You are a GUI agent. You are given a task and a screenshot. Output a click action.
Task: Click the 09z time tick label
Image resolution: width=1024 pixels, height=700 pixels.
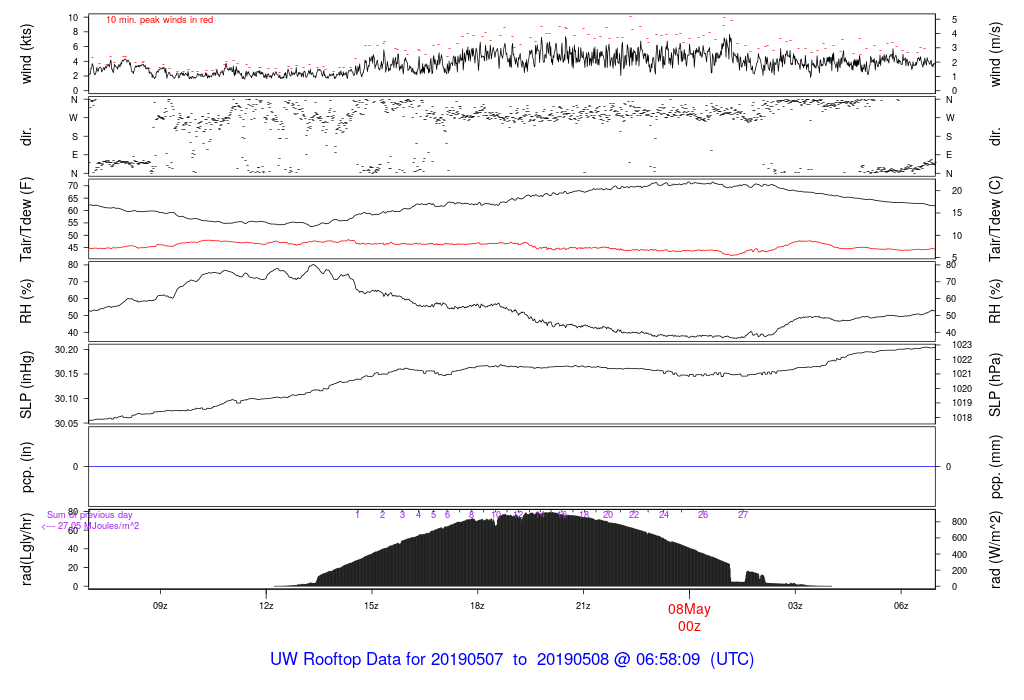tap(160, 606)
